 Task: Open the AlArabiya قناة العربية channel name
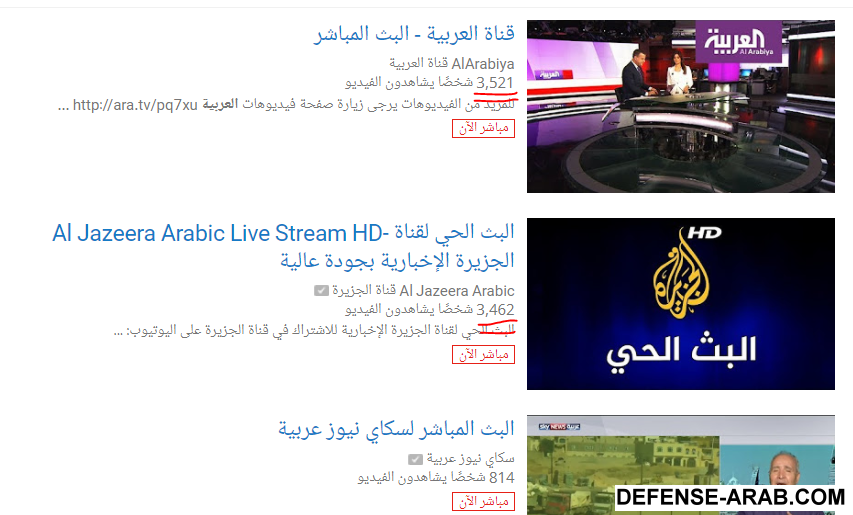point(452,64)
